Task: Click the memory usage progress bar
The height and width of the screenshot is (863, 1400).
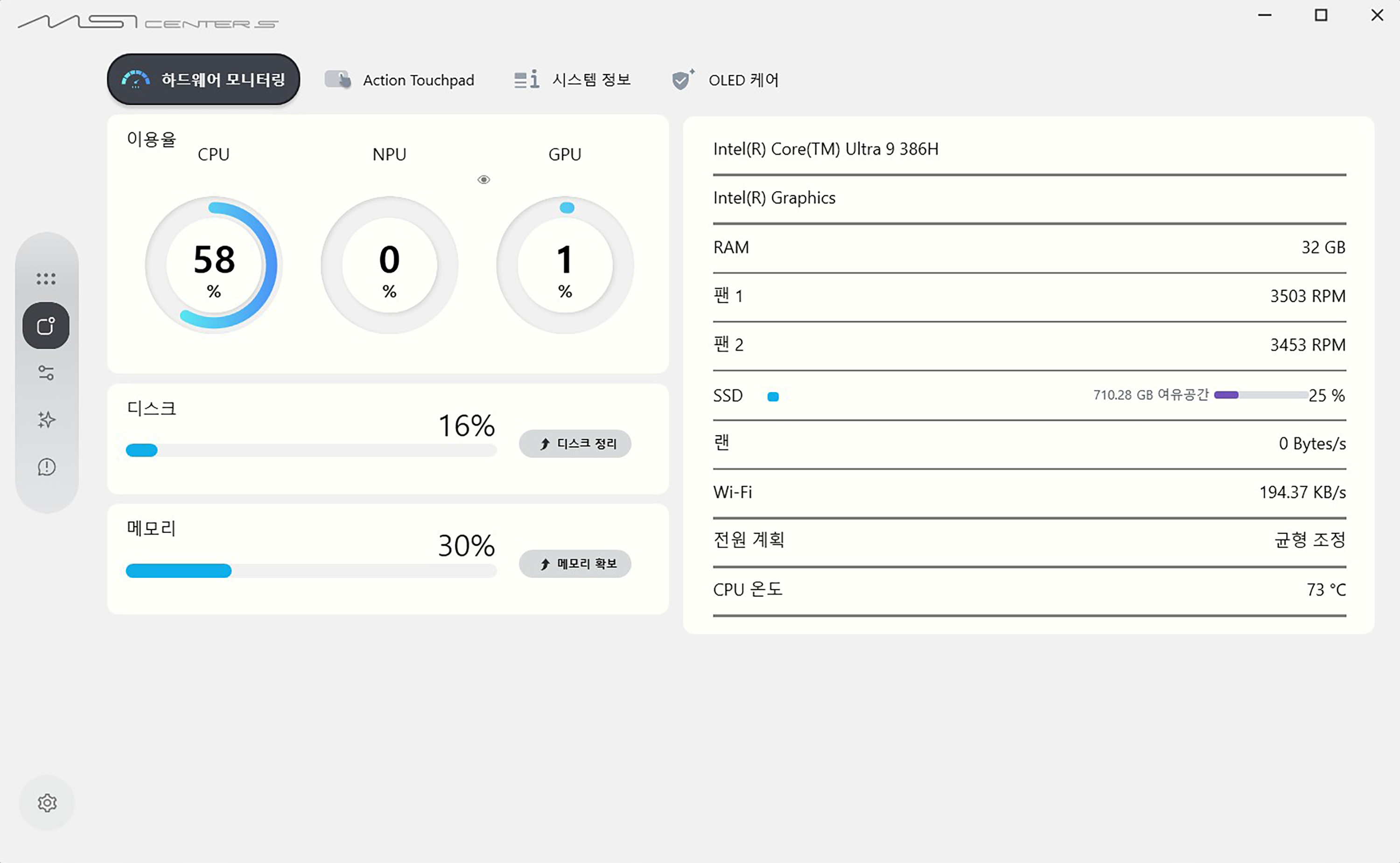Action: click(311, 570)
